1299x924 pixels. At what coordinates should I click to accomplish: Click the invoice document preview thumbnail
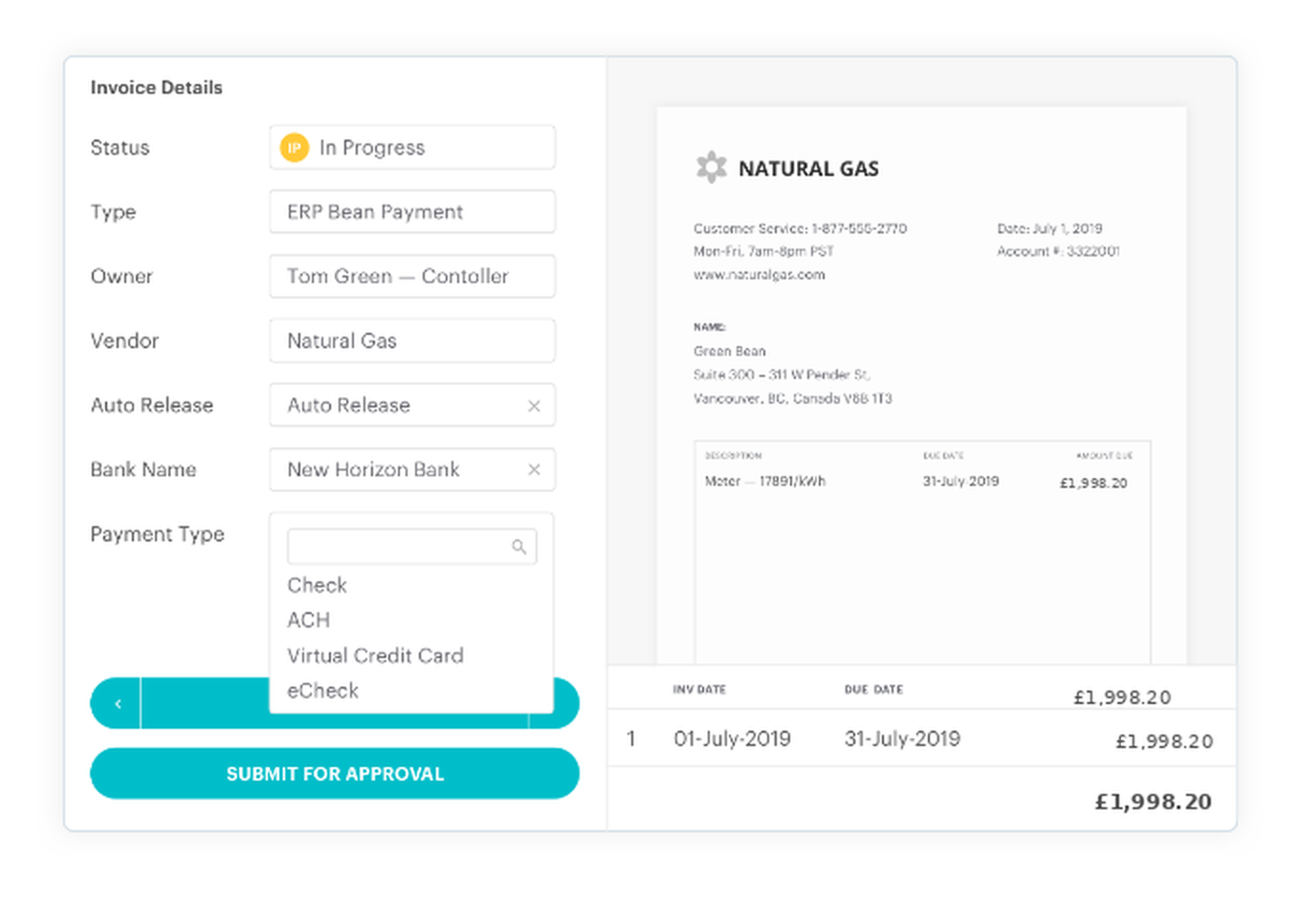point(921,385)
